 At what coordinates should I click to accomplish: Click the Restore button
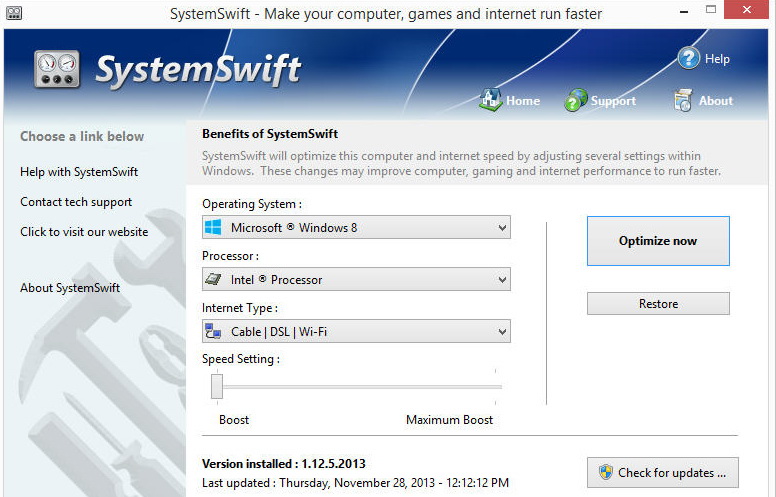click(x=658, y=303)
